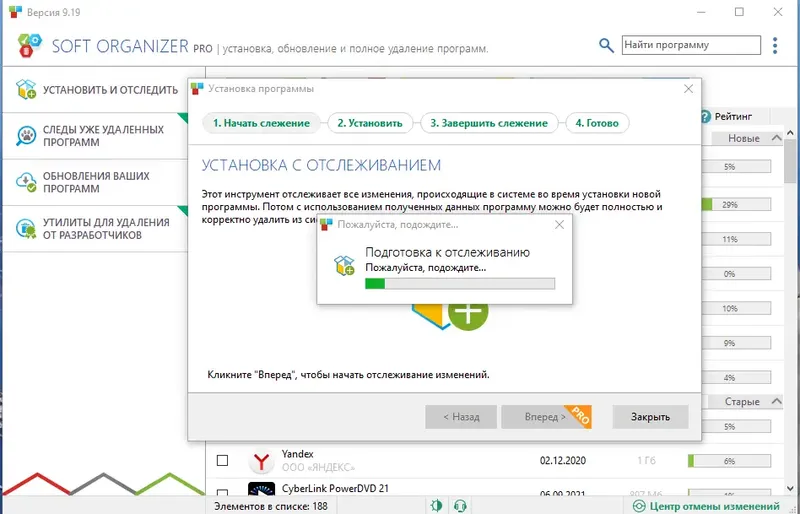Click the ООО «ЯНДЕКС» publisher text

[318, 467]
